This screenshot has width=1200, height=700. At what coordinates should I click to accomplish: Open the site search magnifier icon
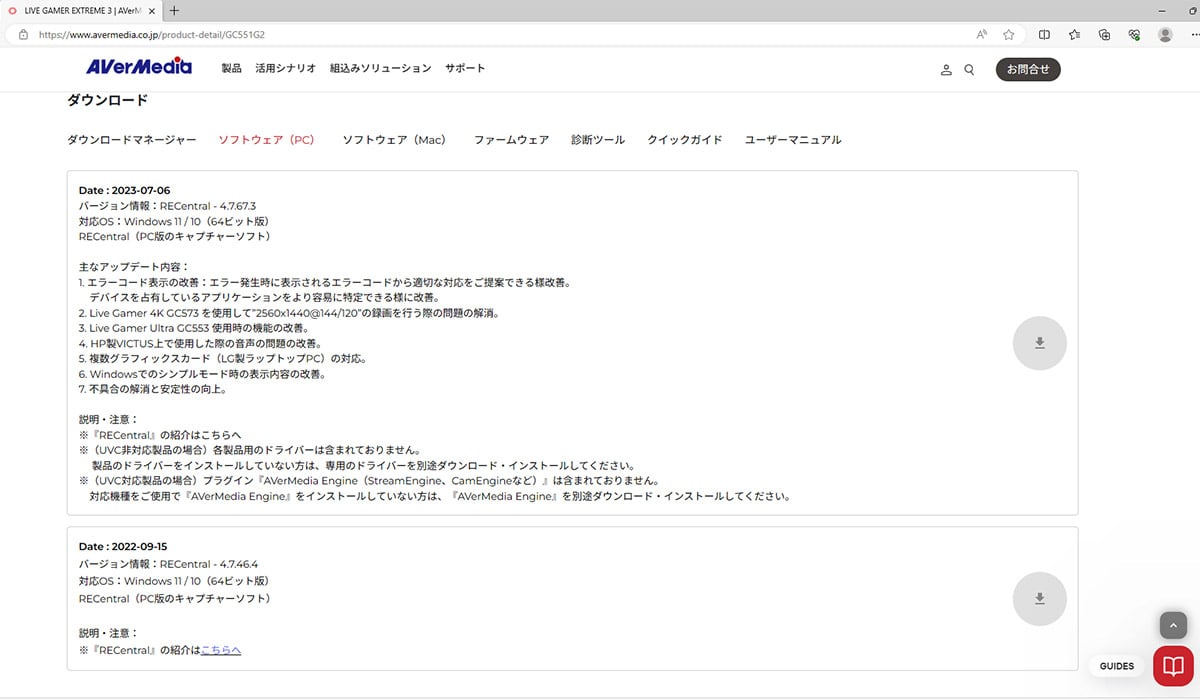coord(969,70)
